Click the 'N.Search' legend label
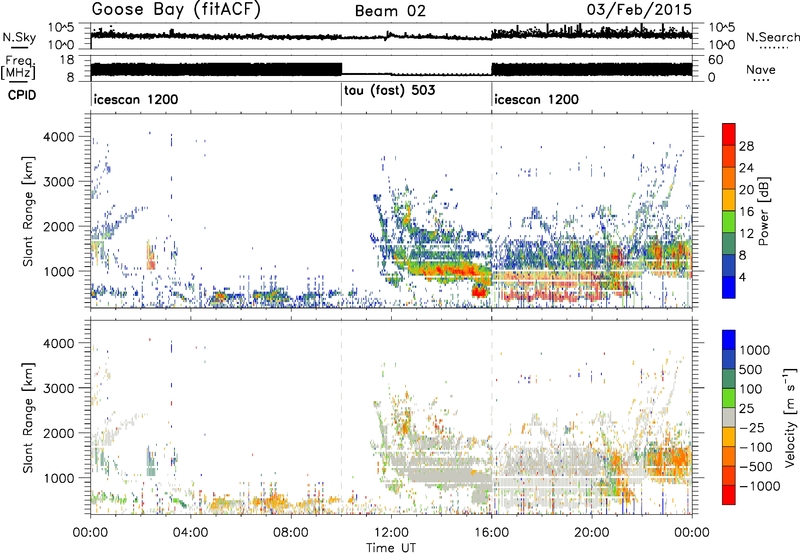This screenshot has height=554, width=800. coord(772,37)
